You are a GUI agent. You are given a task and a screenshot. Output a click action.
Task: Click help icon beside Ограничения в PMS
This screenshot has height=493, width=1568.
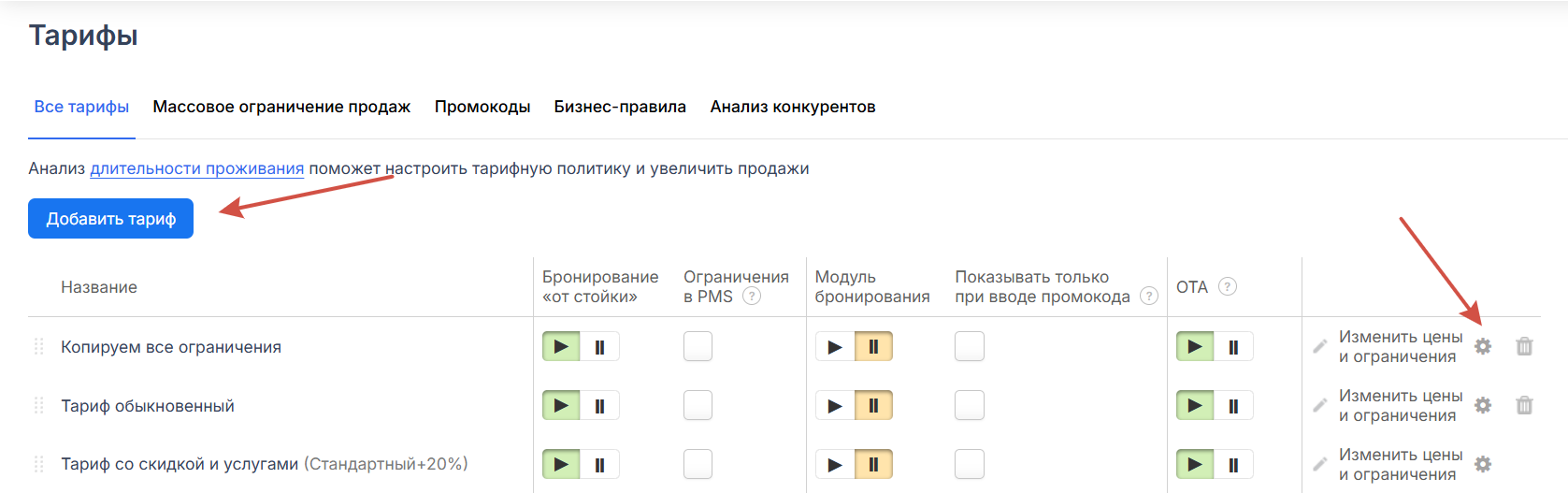tap(751, 296)
